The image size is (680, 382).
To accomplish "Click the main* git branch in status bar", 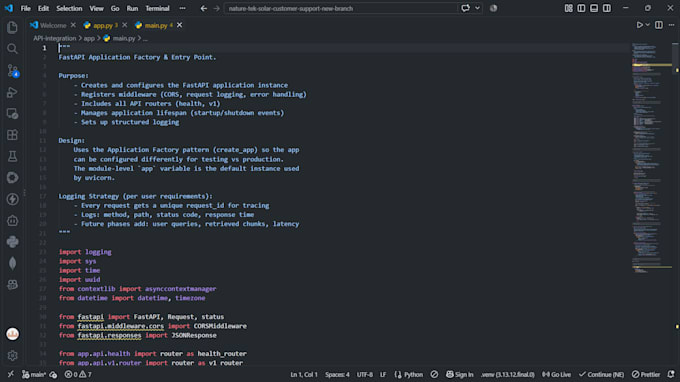I will click(x=34, y=374).
